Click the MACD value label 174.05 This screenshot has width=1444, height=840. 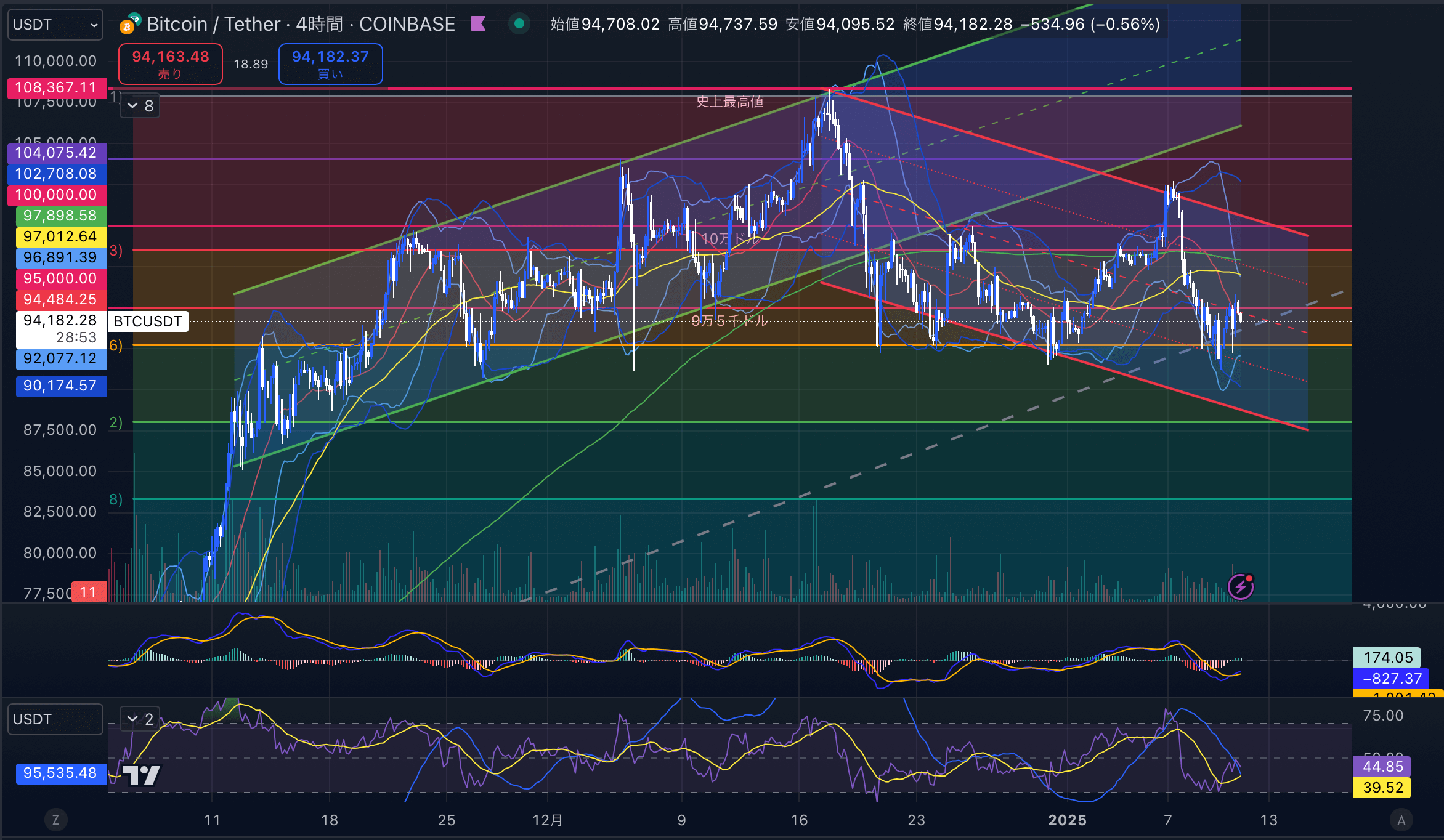1387,658
